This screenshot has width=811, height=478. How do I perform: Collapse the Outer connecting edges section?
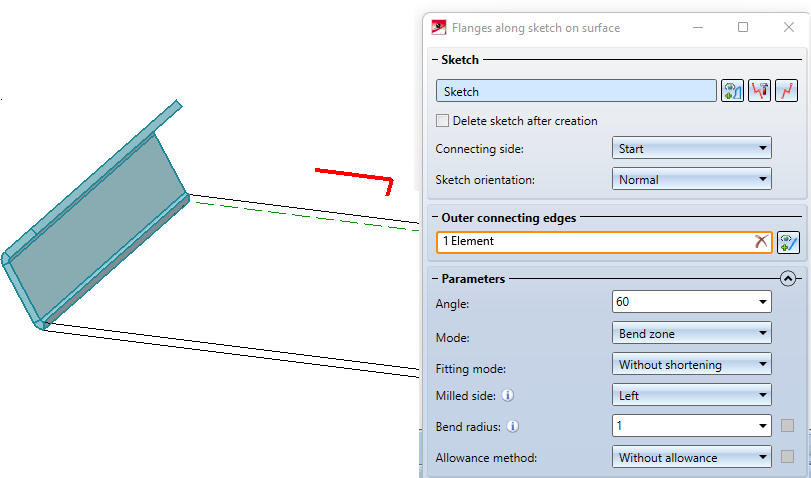pos(435,218)
